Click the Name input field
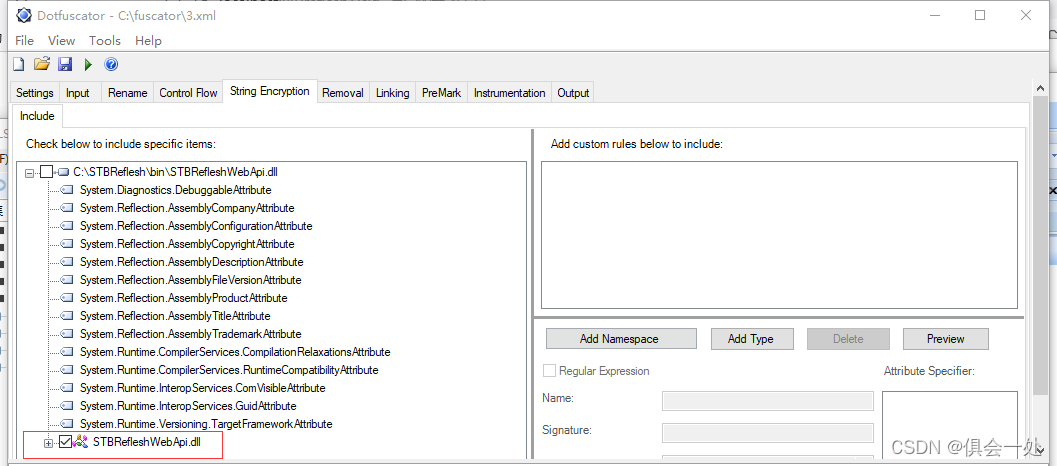 [x=768, y=401]
